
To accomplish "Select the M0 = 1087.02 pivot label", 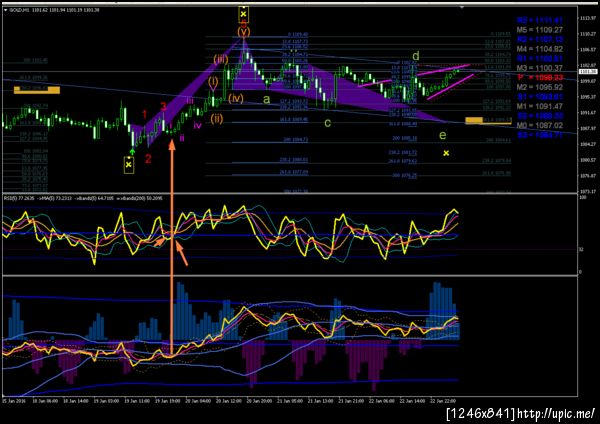I will [x=540, y=126].
